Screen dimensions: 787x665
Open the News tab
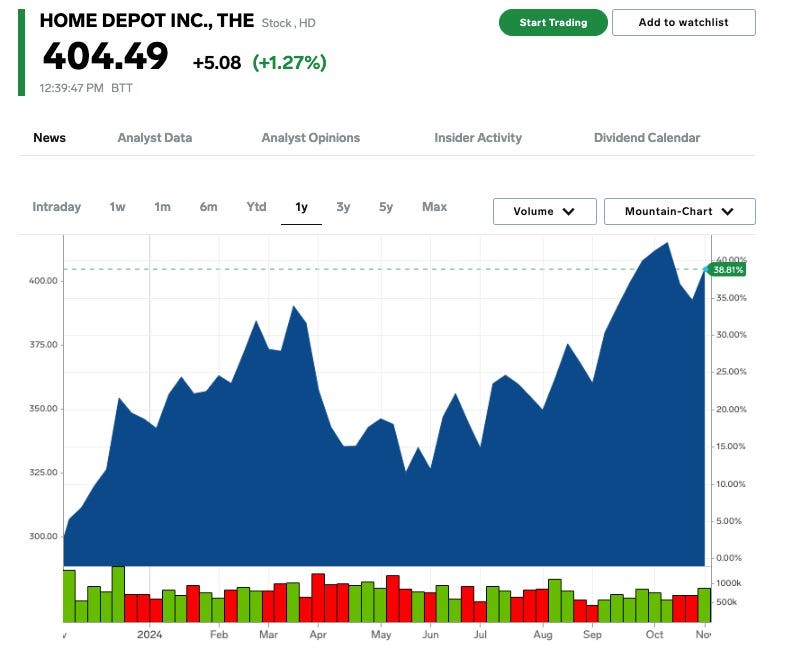[50, 138]
